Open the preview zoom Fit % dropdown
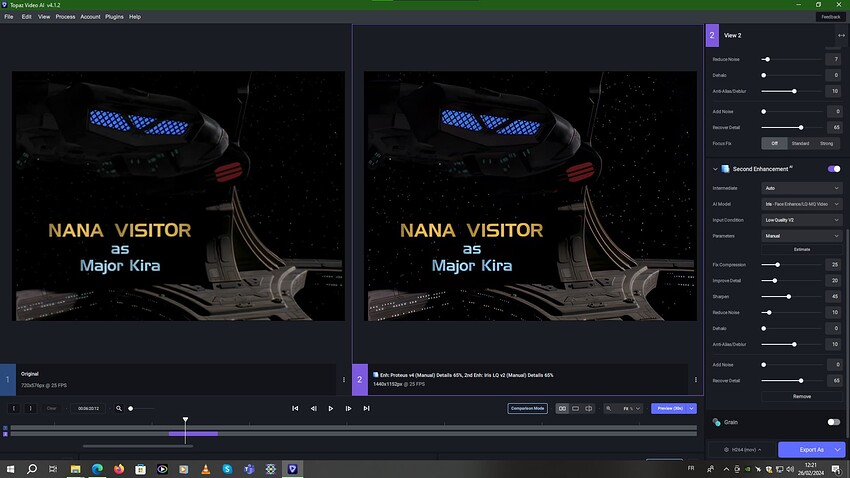This screenshot has width=850, height=478. [632, 408]
